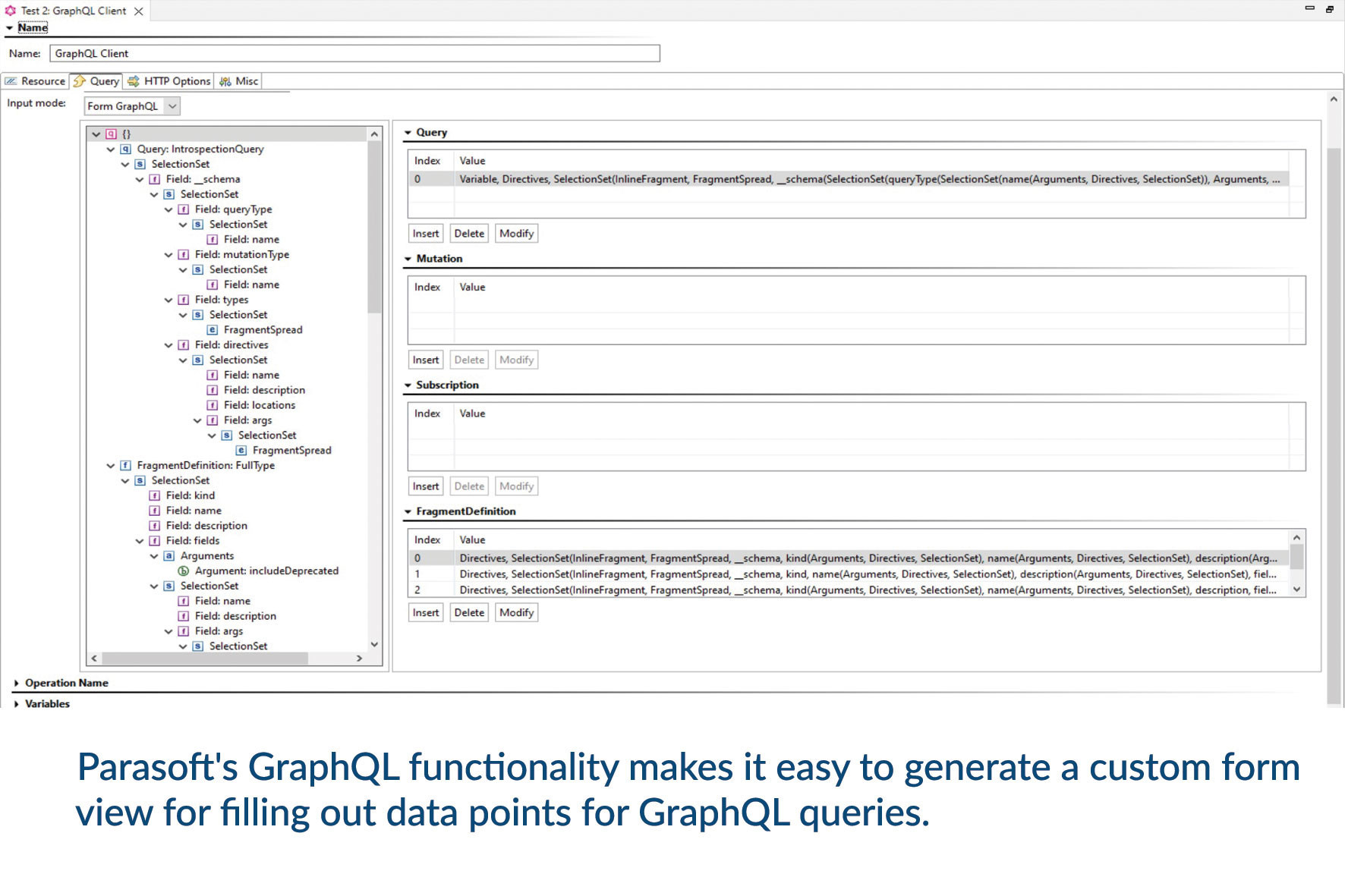The width and height of the screenshot is (1345, 896).
Task: Click Insert in the Mutation section
Action: pos(426,360)
